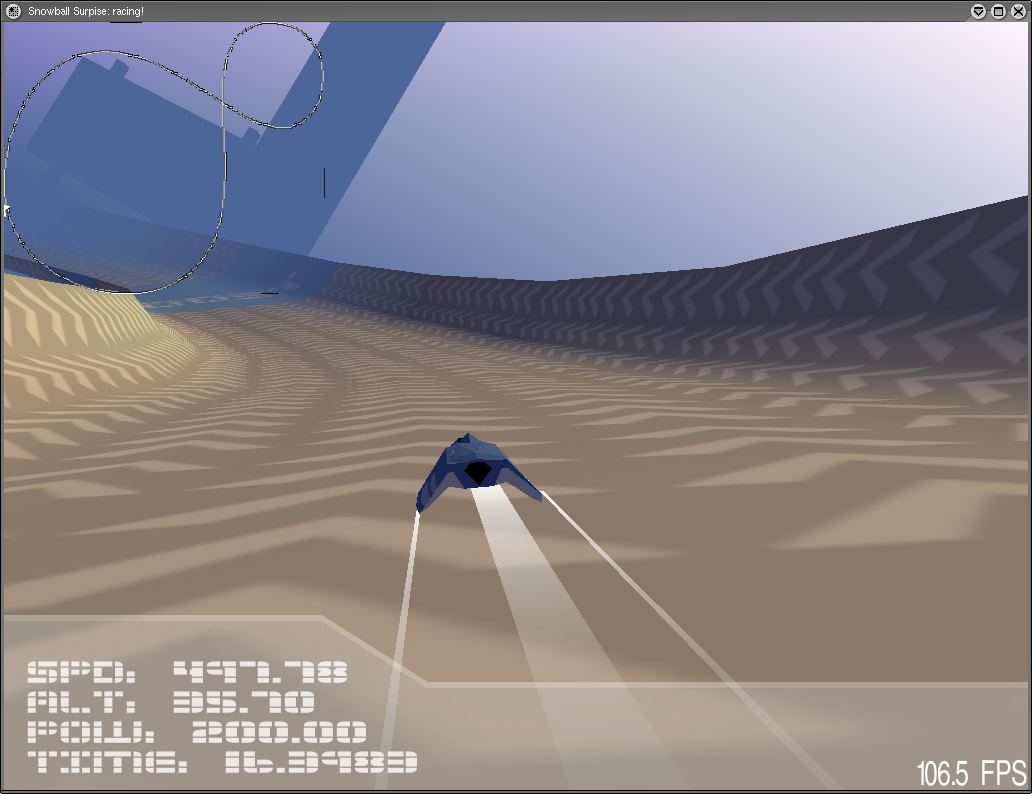Click the TIME lap timer readout
The width and height of the screenshot is (1032, 794).
[x=222, y=762]
